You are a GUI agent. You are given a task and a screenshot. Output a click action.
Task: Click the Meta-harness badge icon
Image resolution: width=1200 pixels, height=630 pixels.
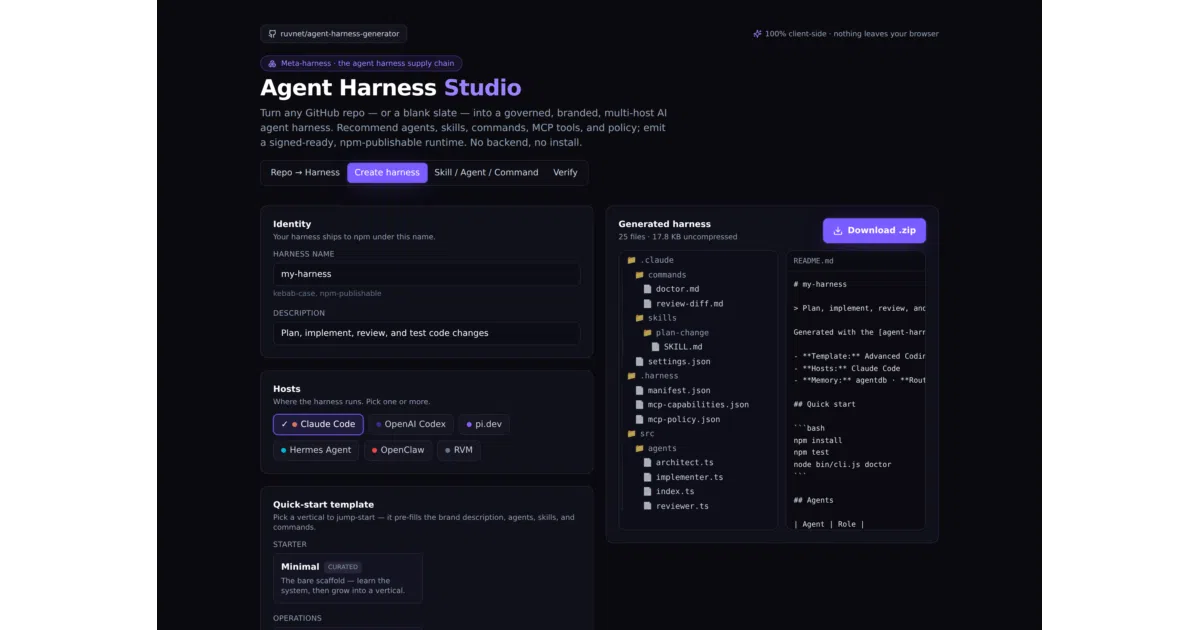pos(272,63)
